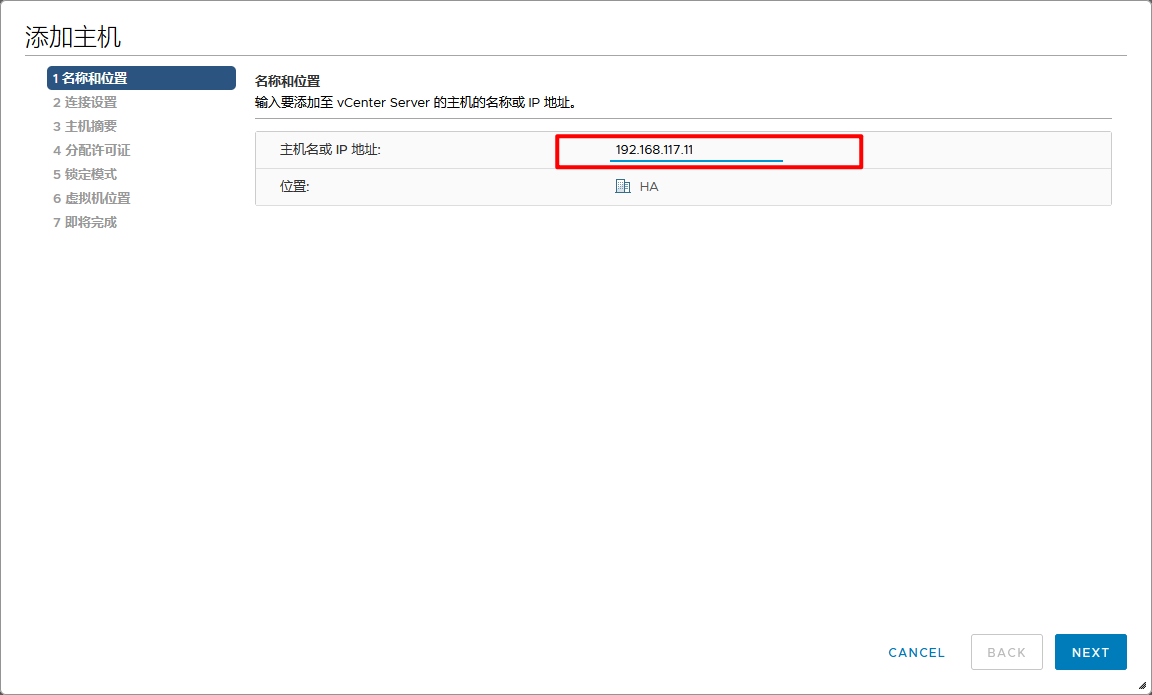Focus the host name or IP input field
Screen dimensions: 1152x695
pos(740,150)
